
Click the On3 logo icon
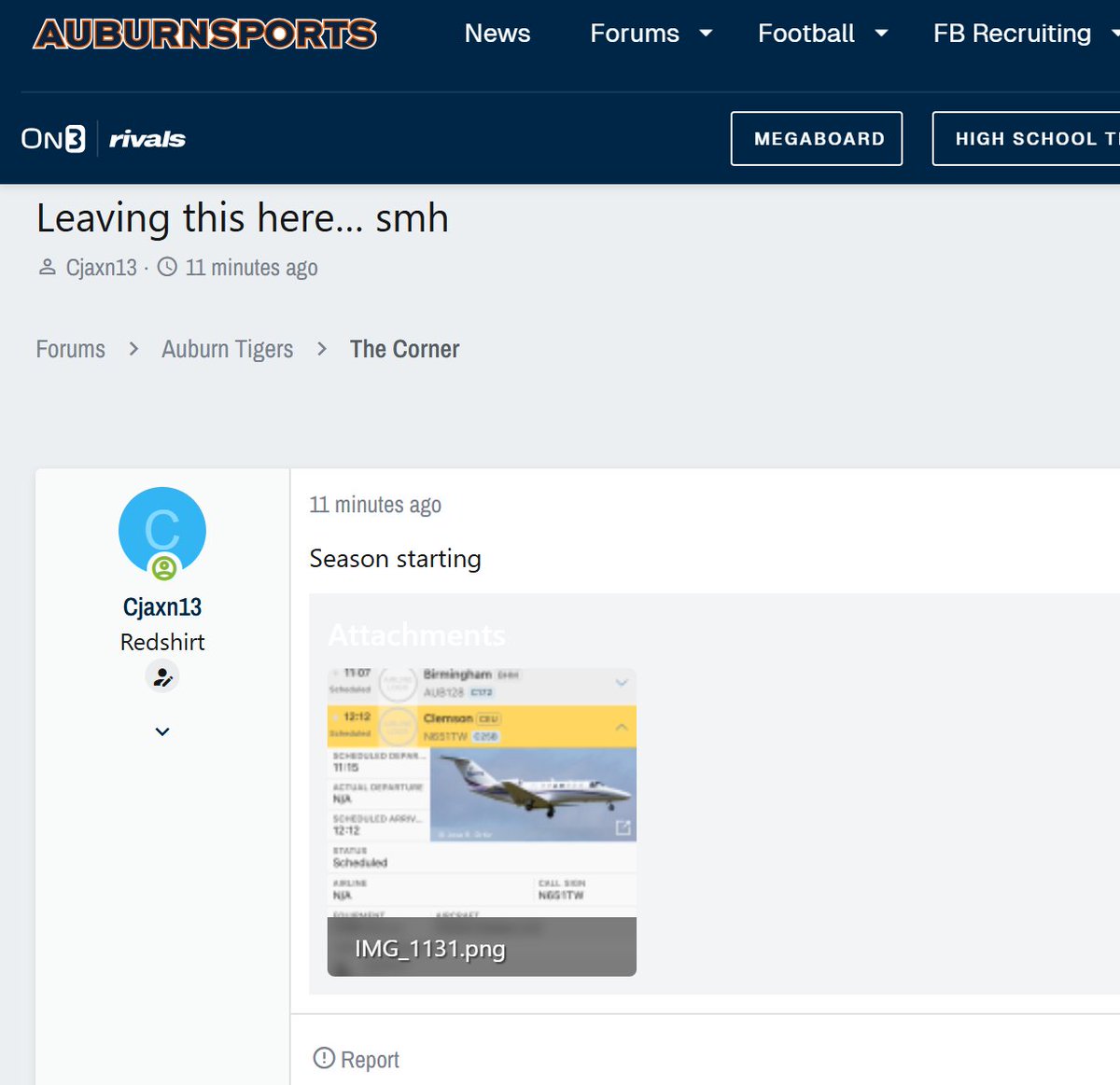(x=51, y=138)
